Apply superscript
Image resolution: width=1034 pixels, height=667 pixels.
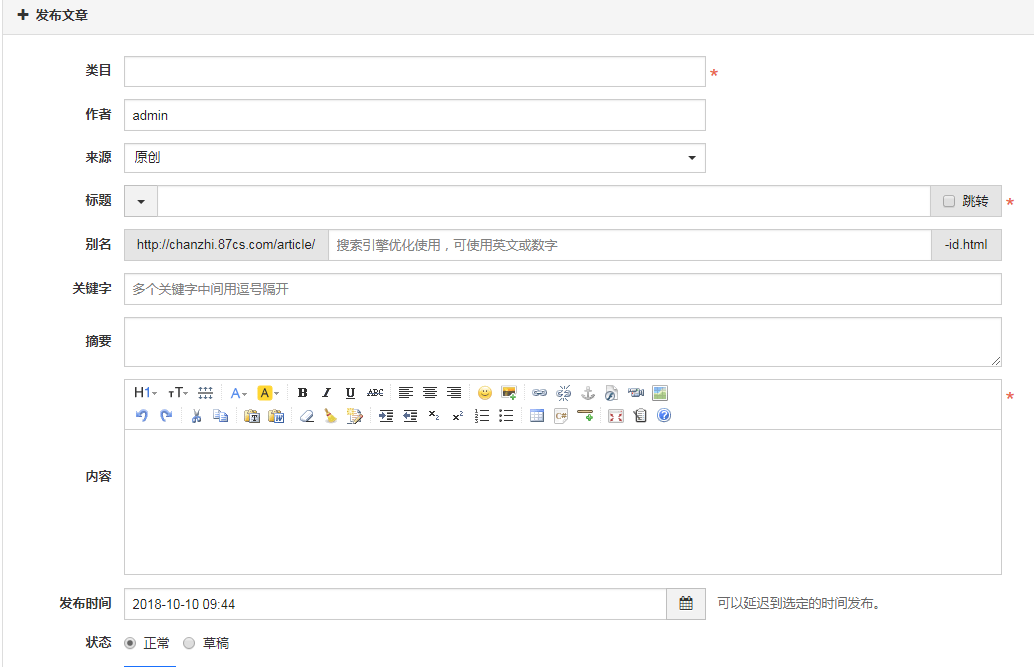pyautogui.click(x=458, y=416)
